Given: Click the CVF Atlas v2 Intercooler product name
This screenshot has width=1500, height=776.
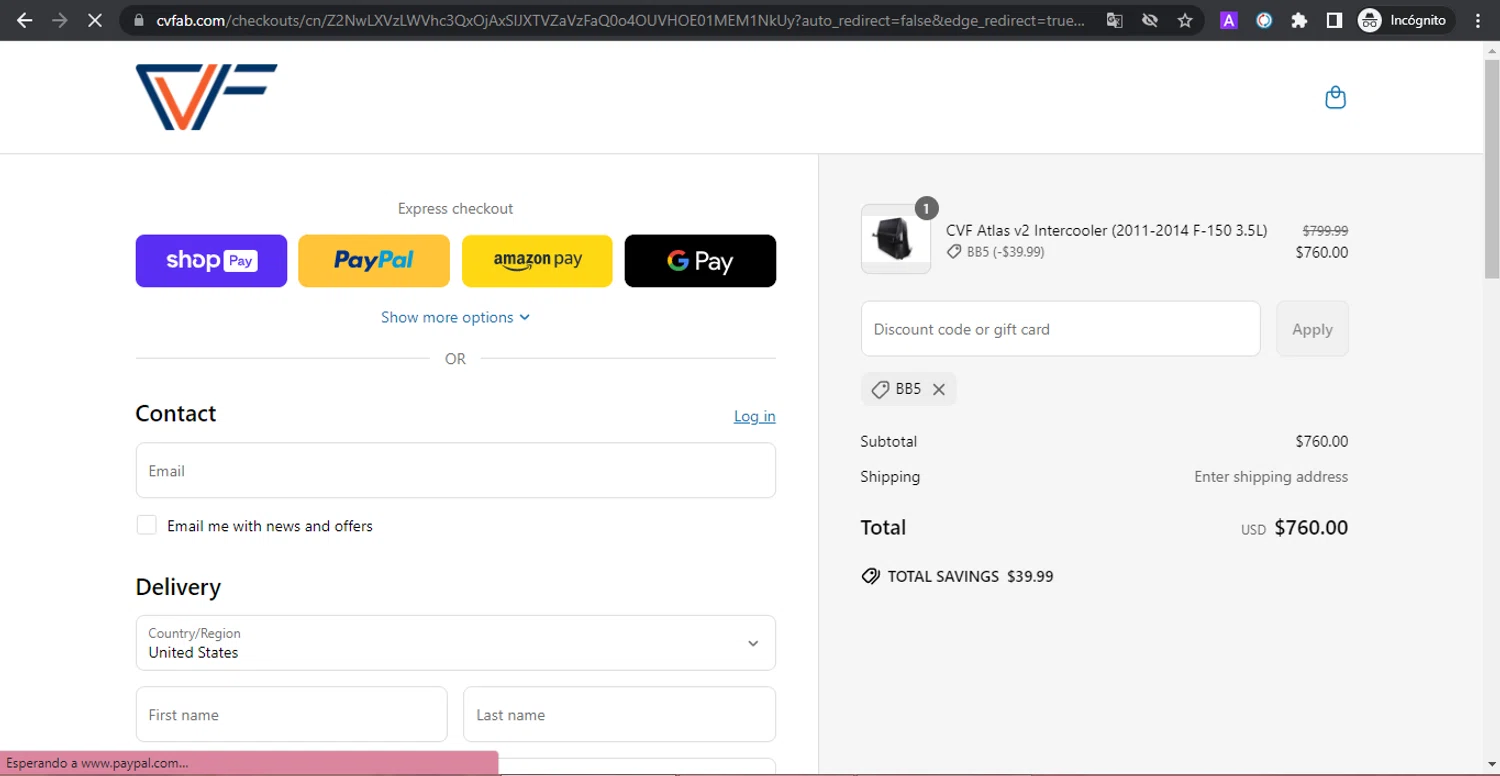Looking at the screenshot, I should click(1106, 231).
